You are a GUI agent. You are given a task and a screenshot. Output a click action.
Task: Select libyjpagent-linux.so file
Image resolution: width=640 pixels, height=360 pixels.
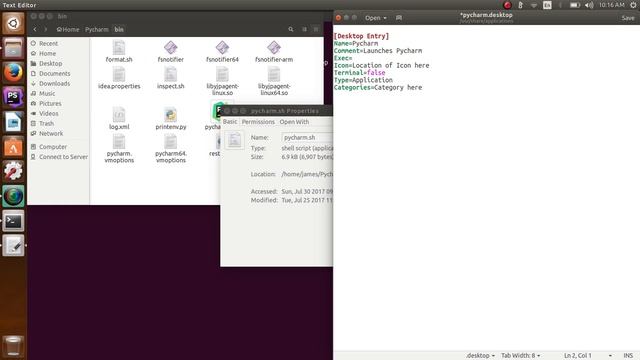[x=222, y=82]
